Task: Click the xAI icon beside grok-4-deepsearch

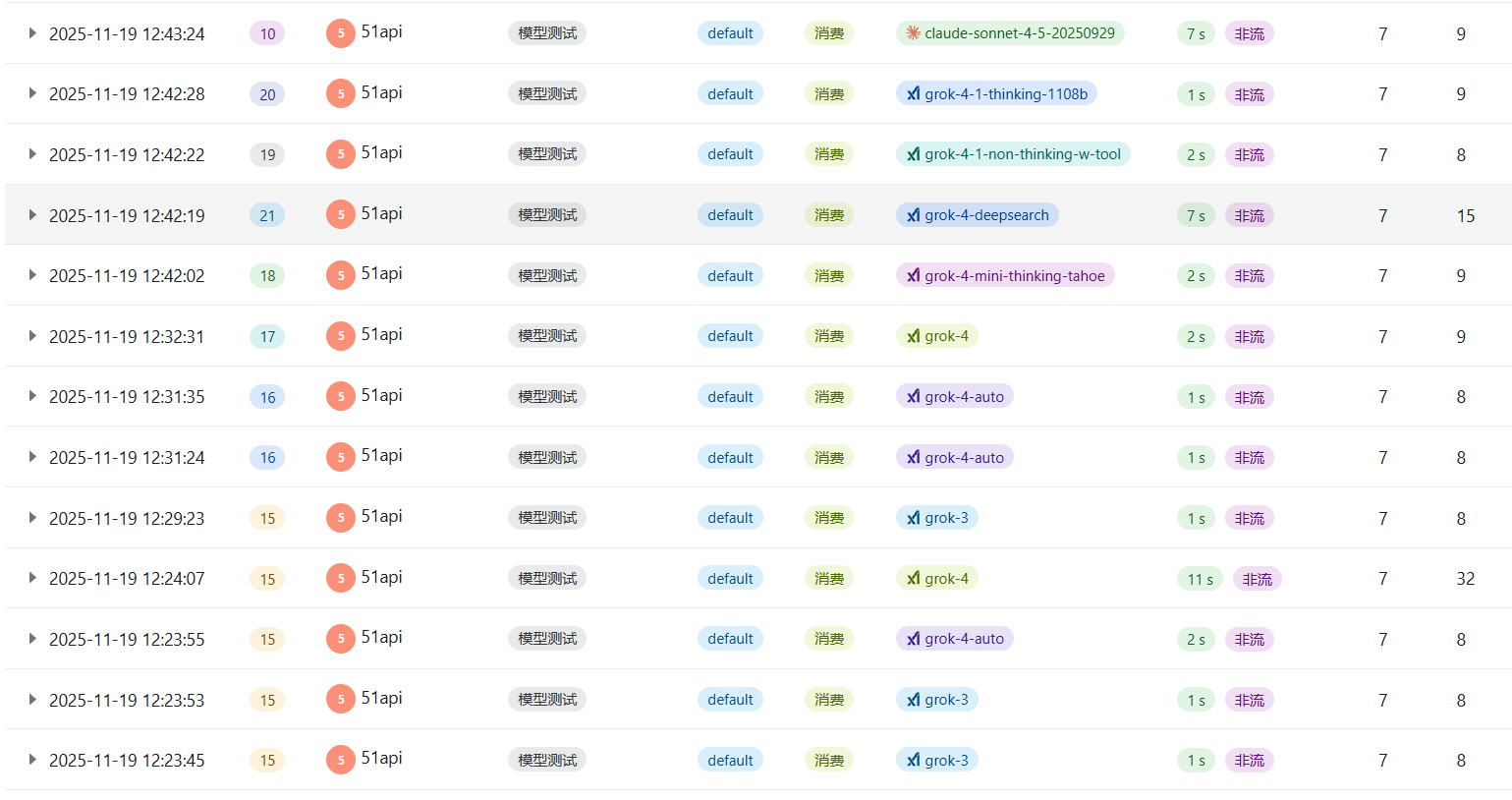Action: [914, 215]
